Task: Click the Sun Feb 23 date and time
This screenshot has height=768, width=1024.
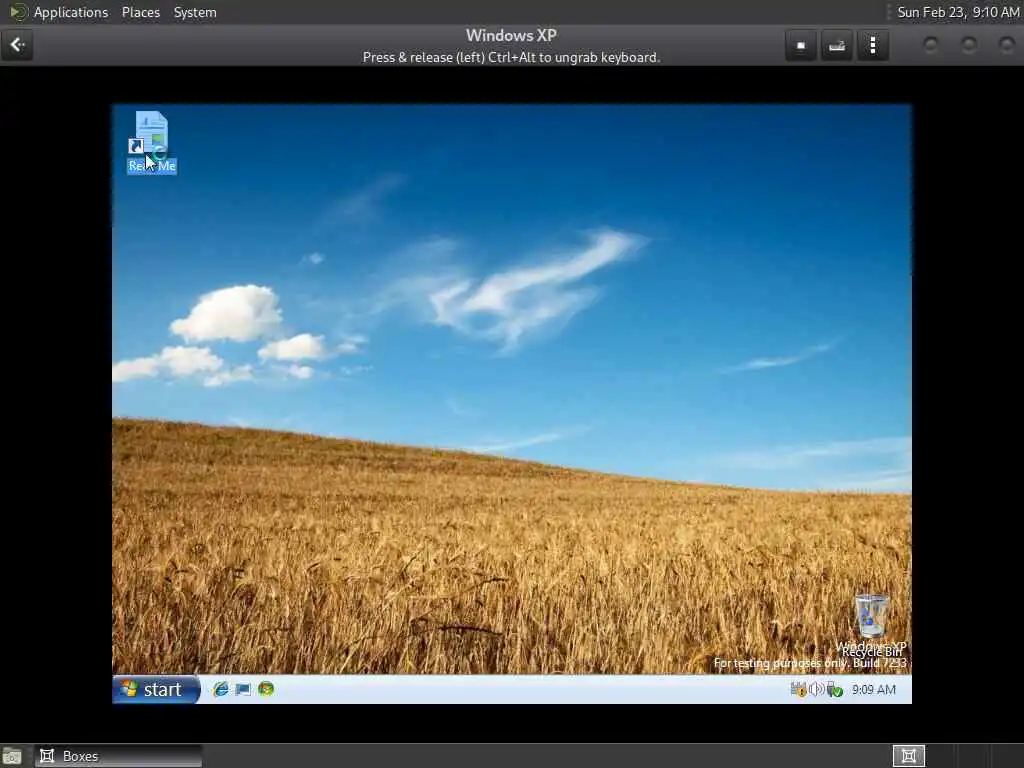Action: pos(957,12)
